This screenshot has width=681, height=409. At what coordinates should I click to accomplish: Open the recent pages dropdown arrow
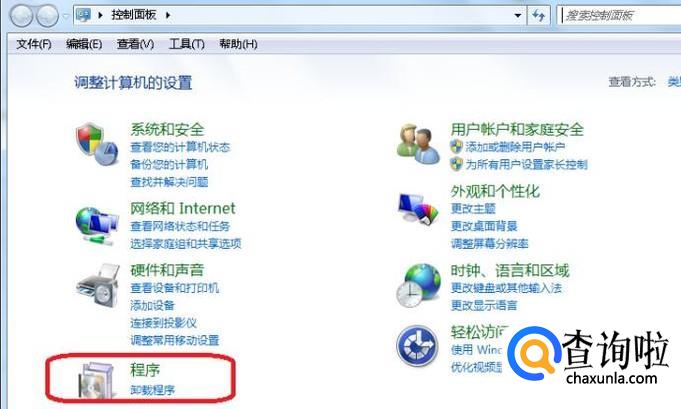point(66,16)
